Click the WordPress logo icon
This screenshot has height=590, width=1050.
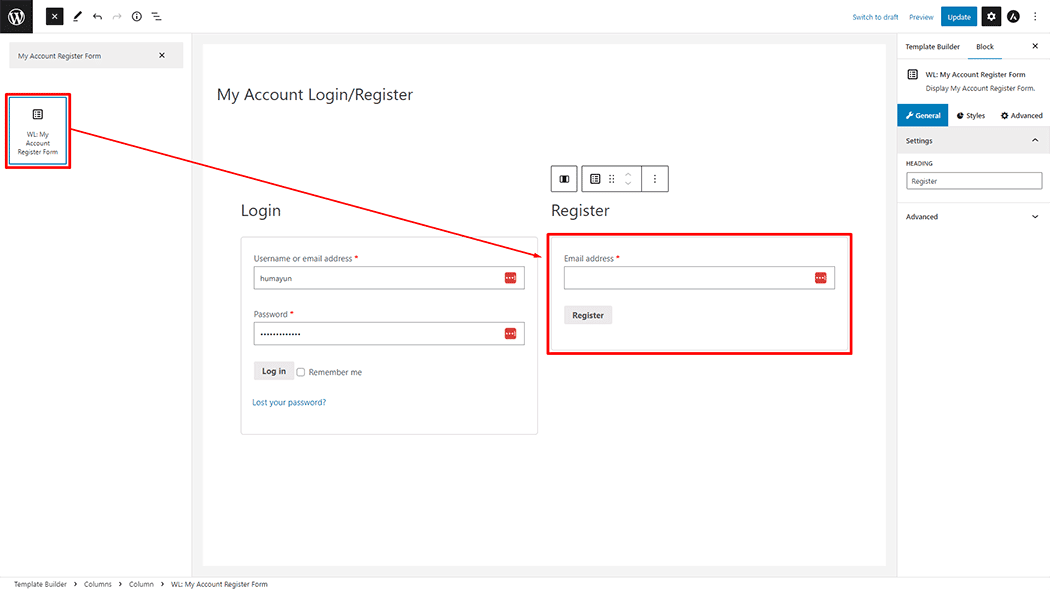15,16
